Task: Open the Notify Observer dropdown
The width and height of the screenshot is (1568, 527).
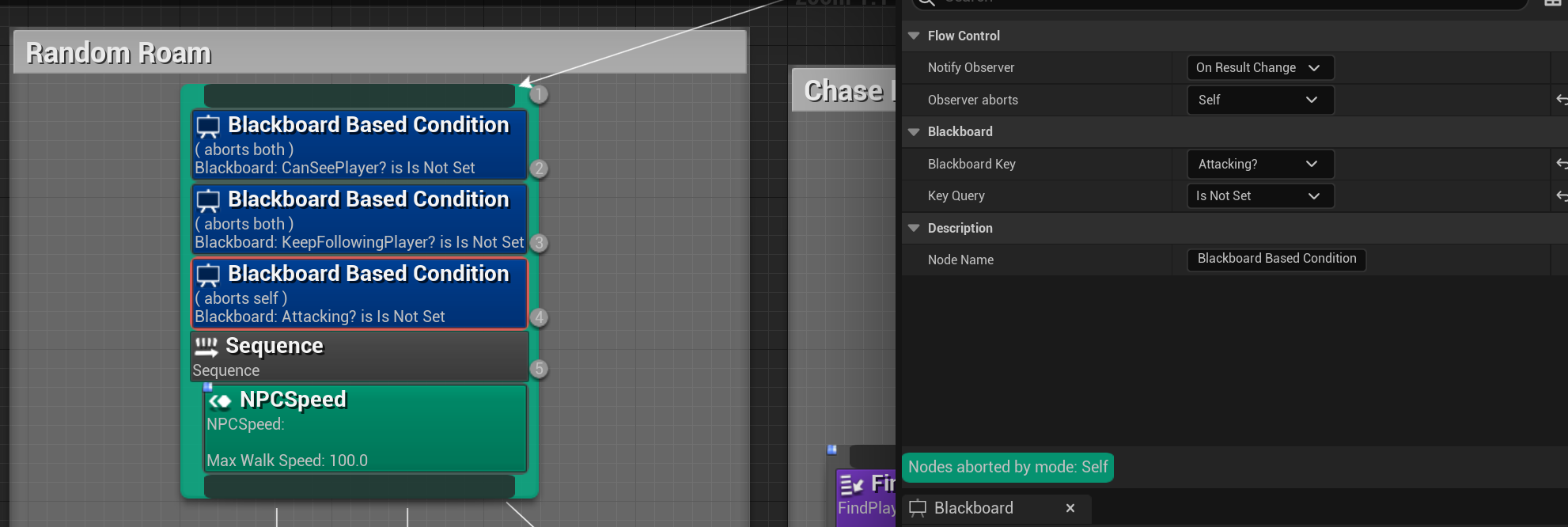Action: [1259, 68]
